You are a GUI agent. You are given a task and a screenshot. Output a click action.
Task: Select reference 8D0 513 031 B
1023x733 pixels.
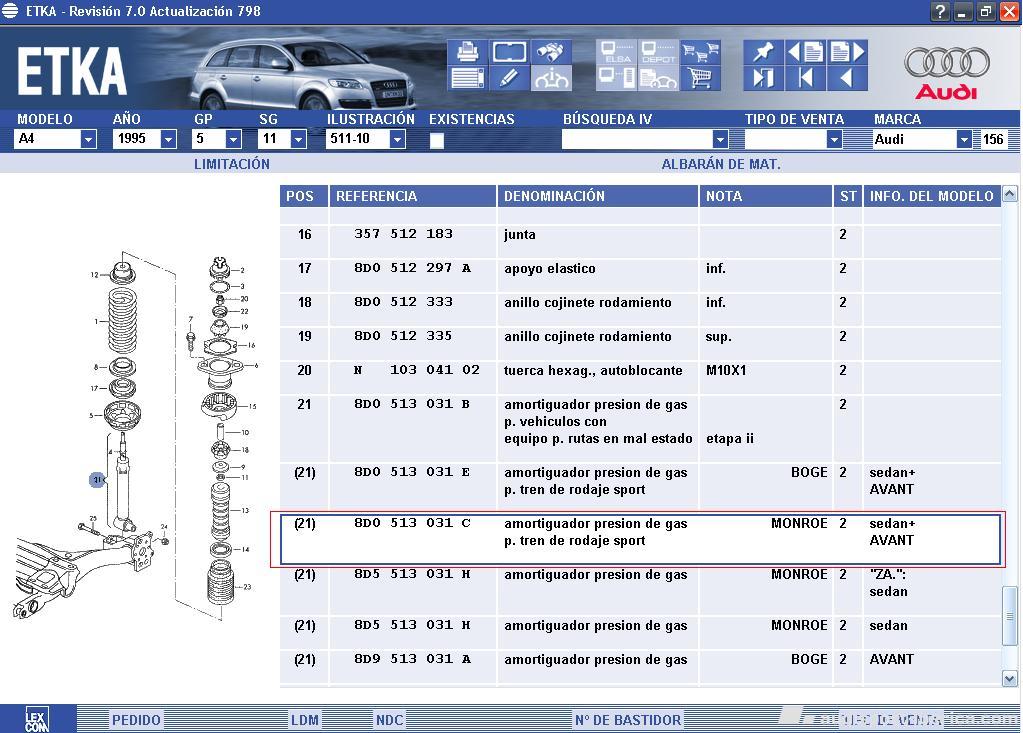(x=412, y=404)
